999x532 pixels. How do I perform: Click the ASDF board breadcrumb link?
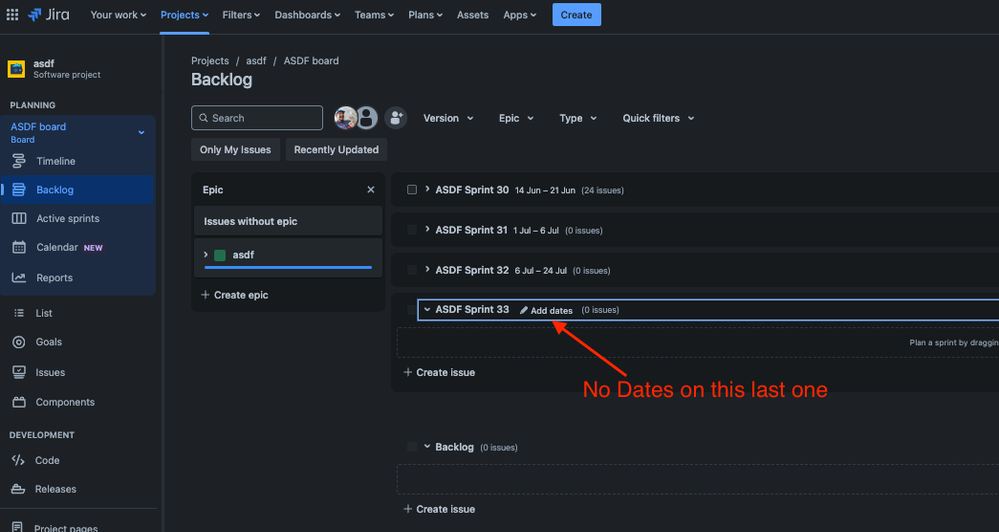pyautogui.click(x=311, y=61)
